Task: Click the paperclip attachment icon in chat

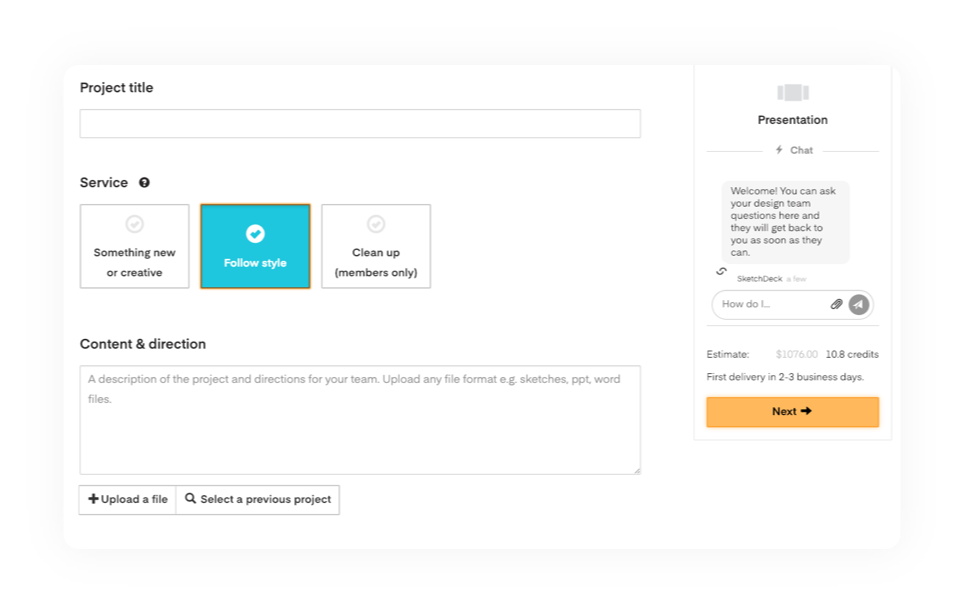Action: click(x=836, y=304)
